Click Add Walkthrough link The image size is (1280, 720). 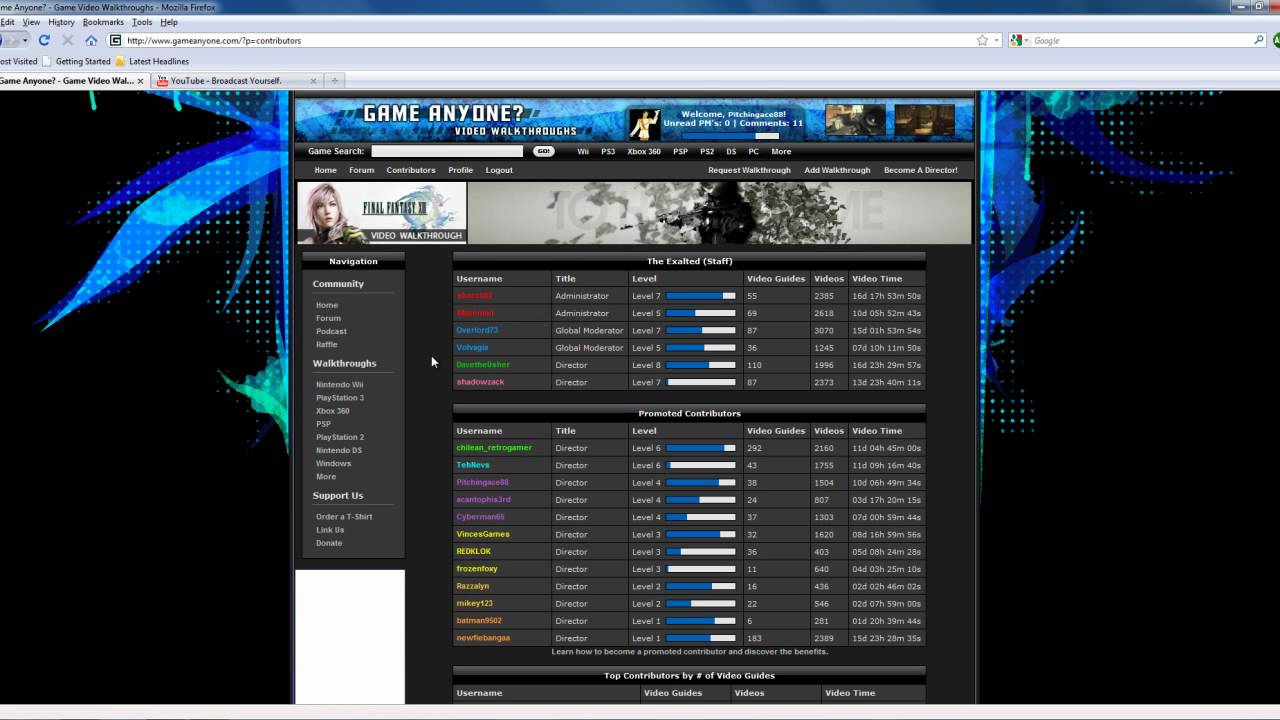[837, 170]
